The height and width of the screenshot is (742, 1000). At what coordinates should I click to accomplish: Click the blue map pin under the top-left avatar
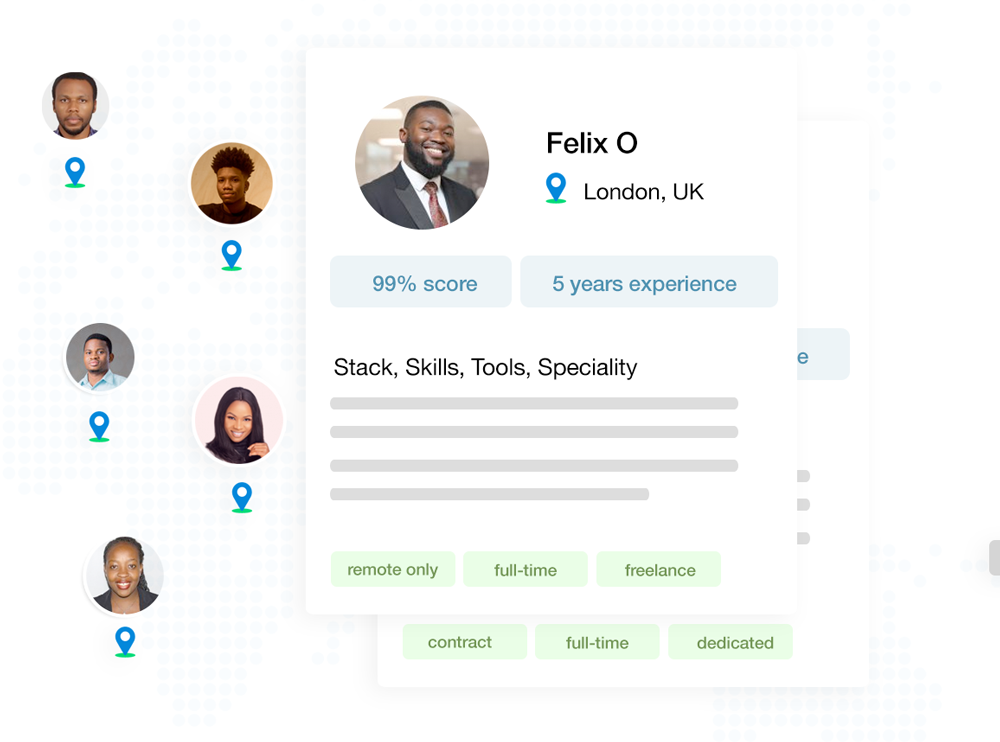75,172
